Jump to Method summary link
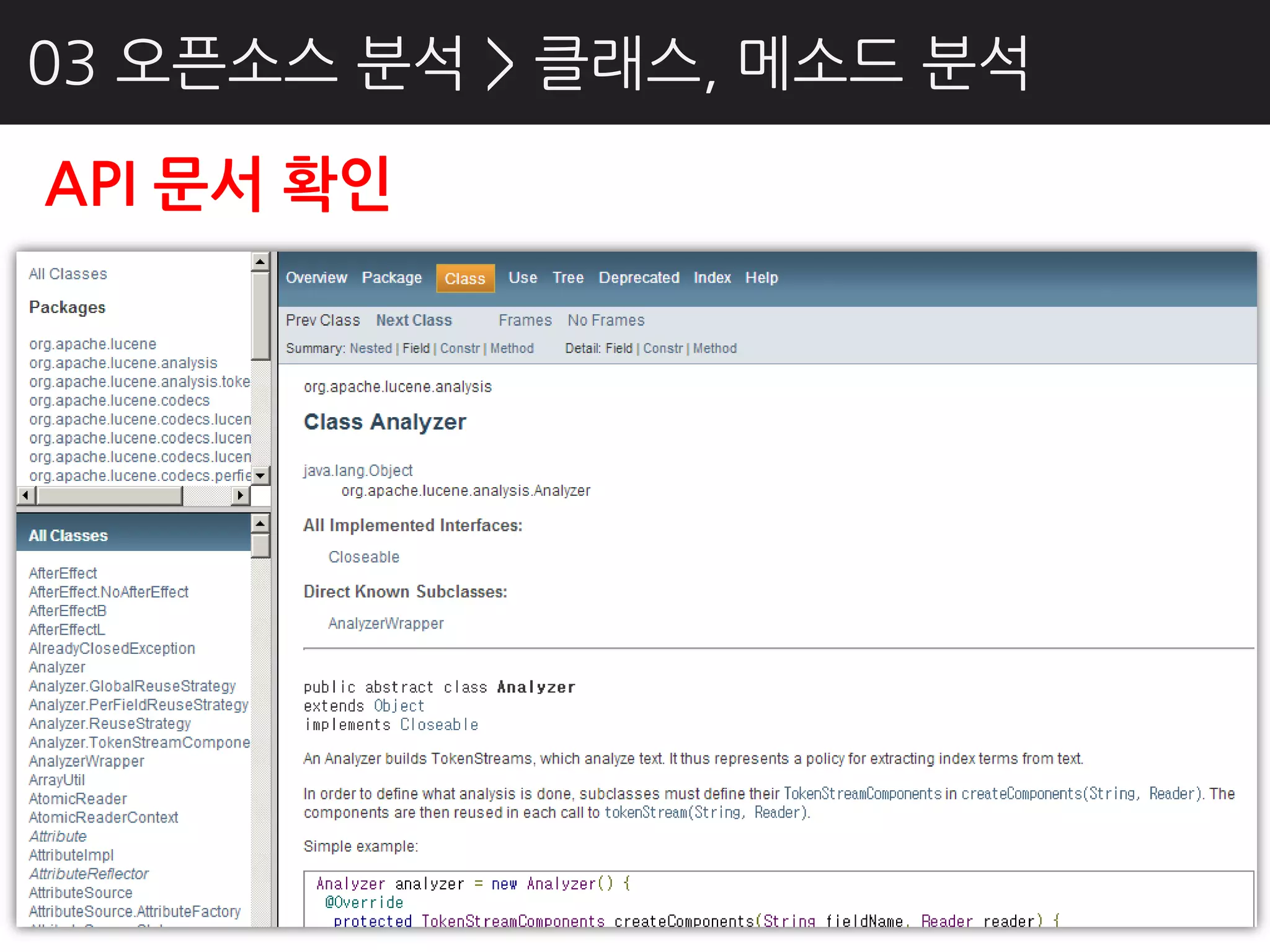This screenshot has height=952, width=1270. [512, 348]
